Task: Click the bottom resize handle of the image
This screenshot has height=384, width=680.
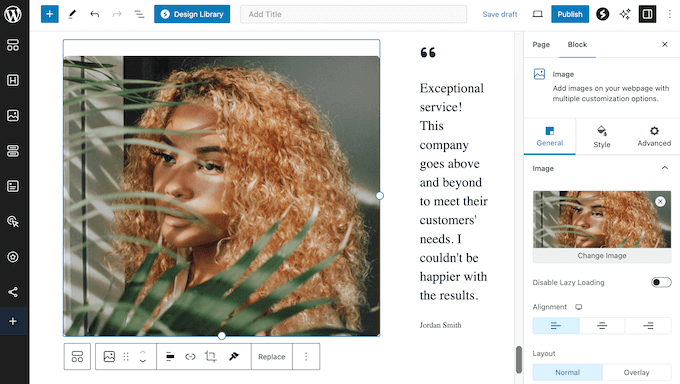Action: coord(222,336)
